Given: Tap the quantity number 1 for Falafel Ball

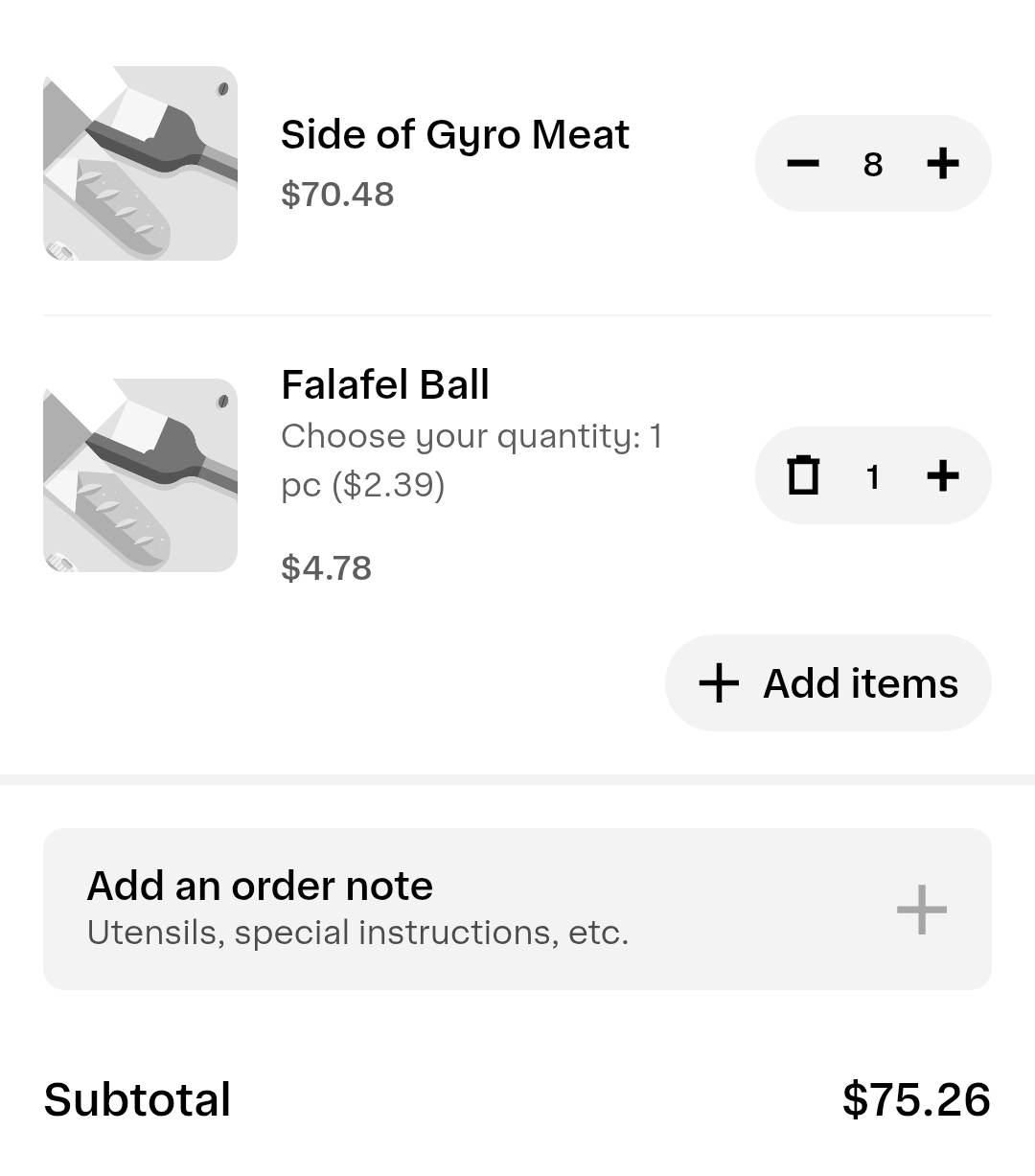Looking at the screenshot, I should 872,476.
